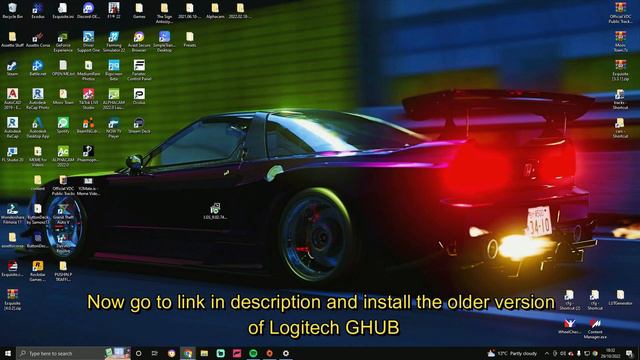This screenshot has height=360, width=640.
Task: Open the Assetto Stuff folder
Action: (12, 40)
